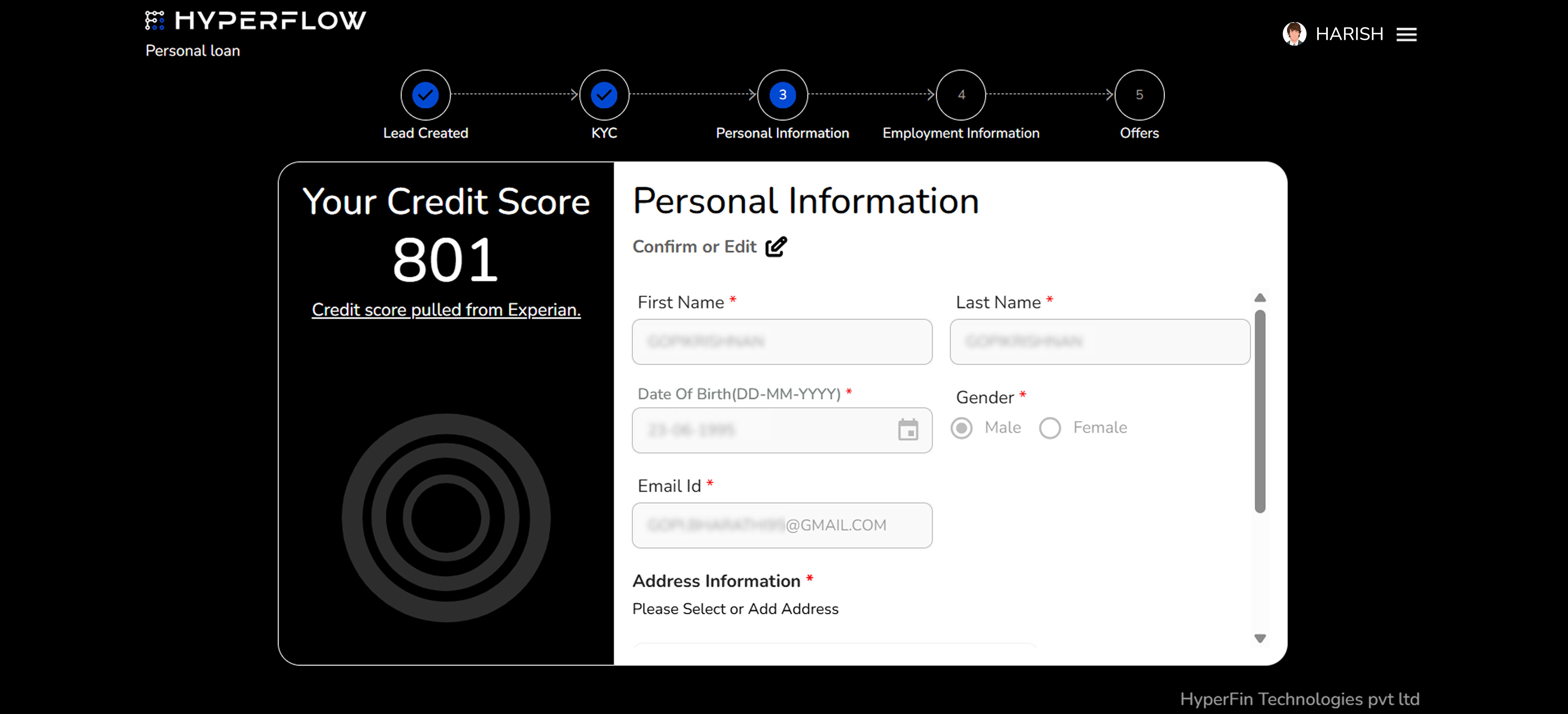This screenshot has height=714, width=1568.
Task: Select the Male gender radio button
Action: click(x=962, y=428)
